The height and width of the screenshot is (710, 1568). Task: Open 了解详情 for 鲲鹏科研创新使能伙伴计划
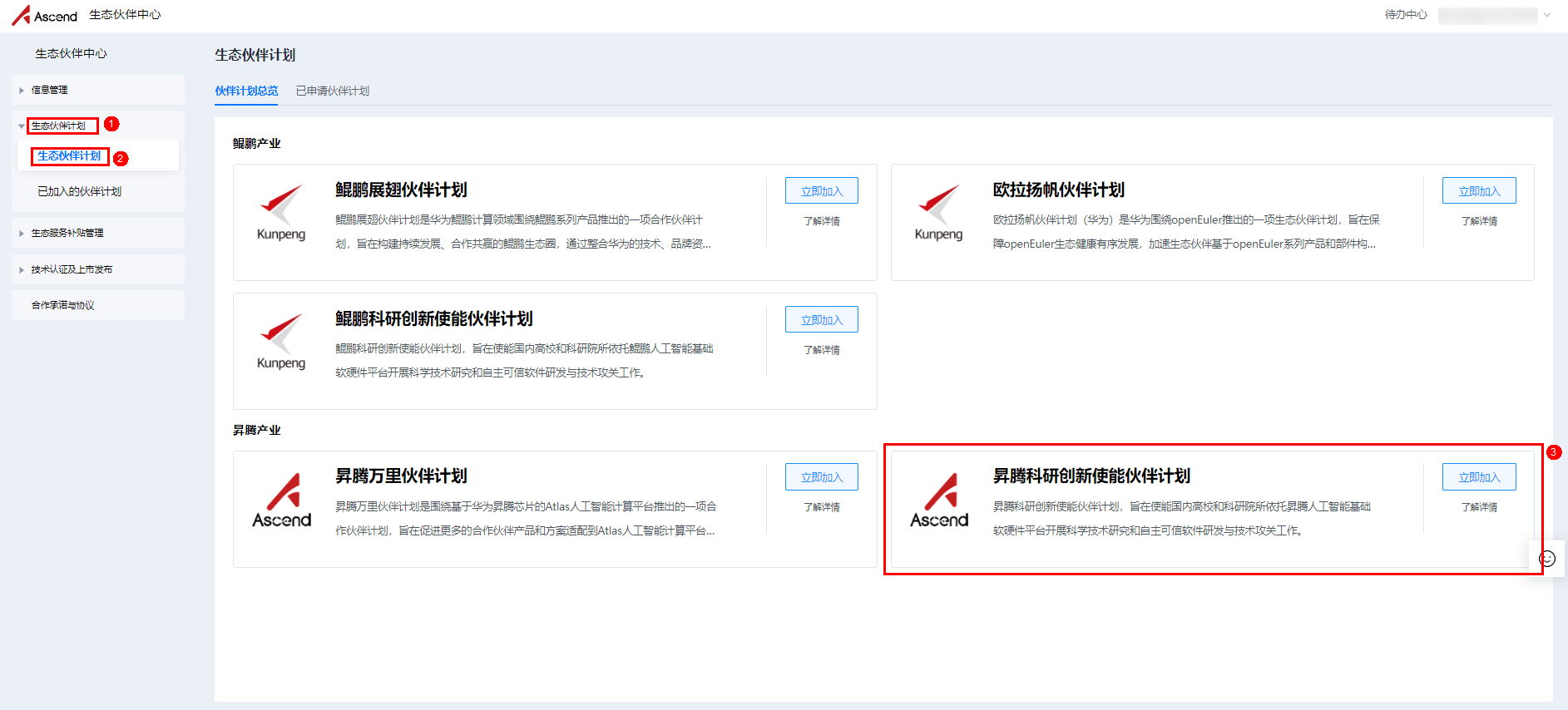pos(822,350)
